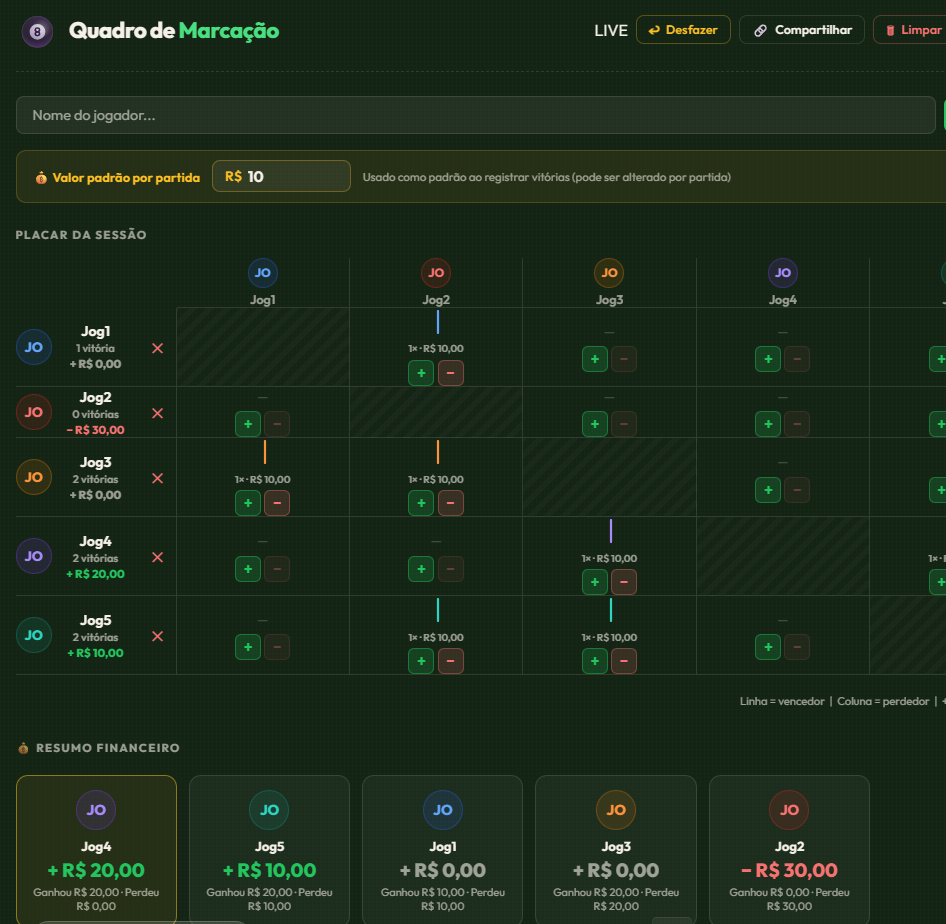Click the Compartilhar share button
Viewport: 946px width, 924px height.
coord(801,30)
